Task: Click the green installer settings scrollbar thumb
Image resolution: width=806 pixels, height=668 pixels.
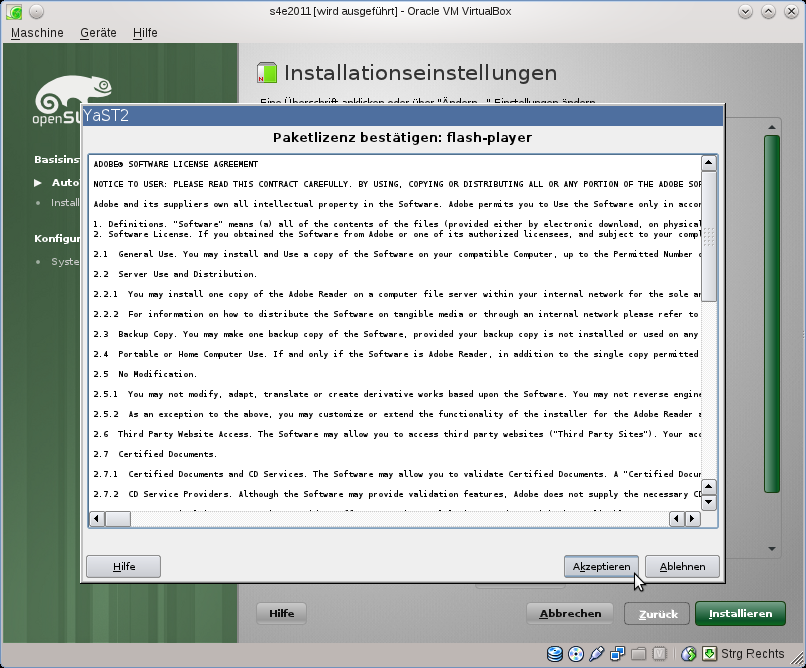Action: 772,314
